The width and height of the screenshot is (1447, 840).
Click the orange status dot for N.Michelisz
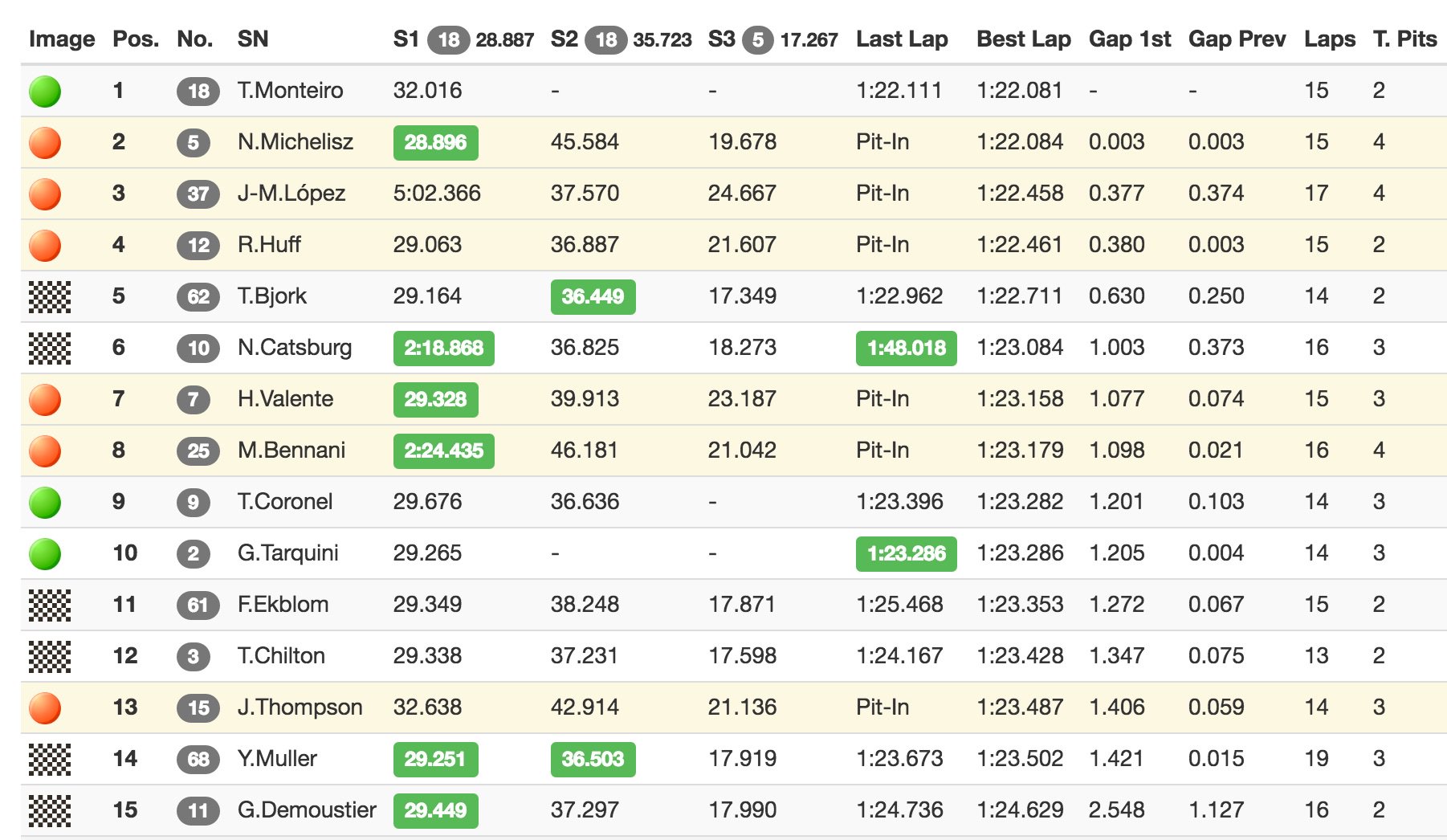point(45,142)
